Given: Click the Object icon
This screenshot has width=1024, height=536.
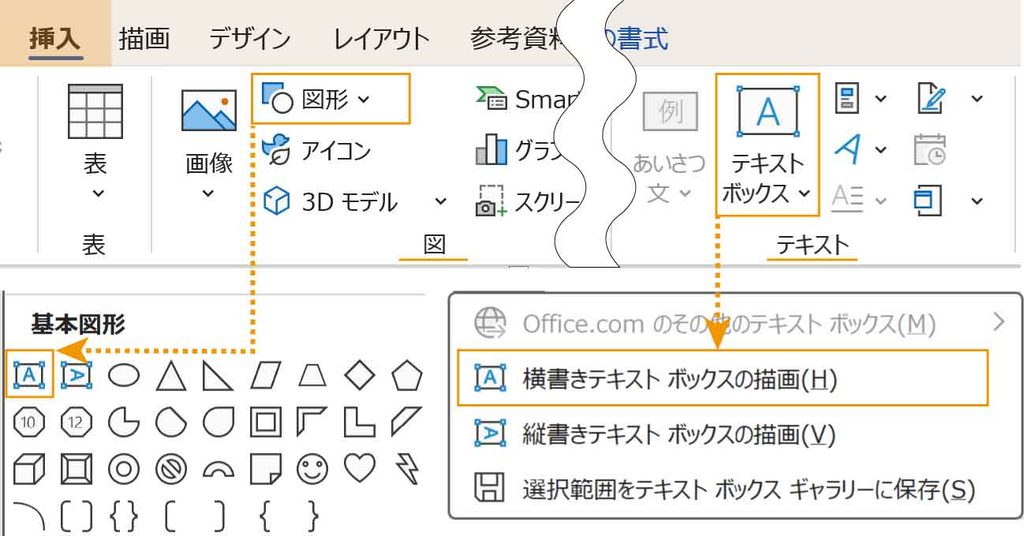Looking at the screenshot, I should coord(928,200).
